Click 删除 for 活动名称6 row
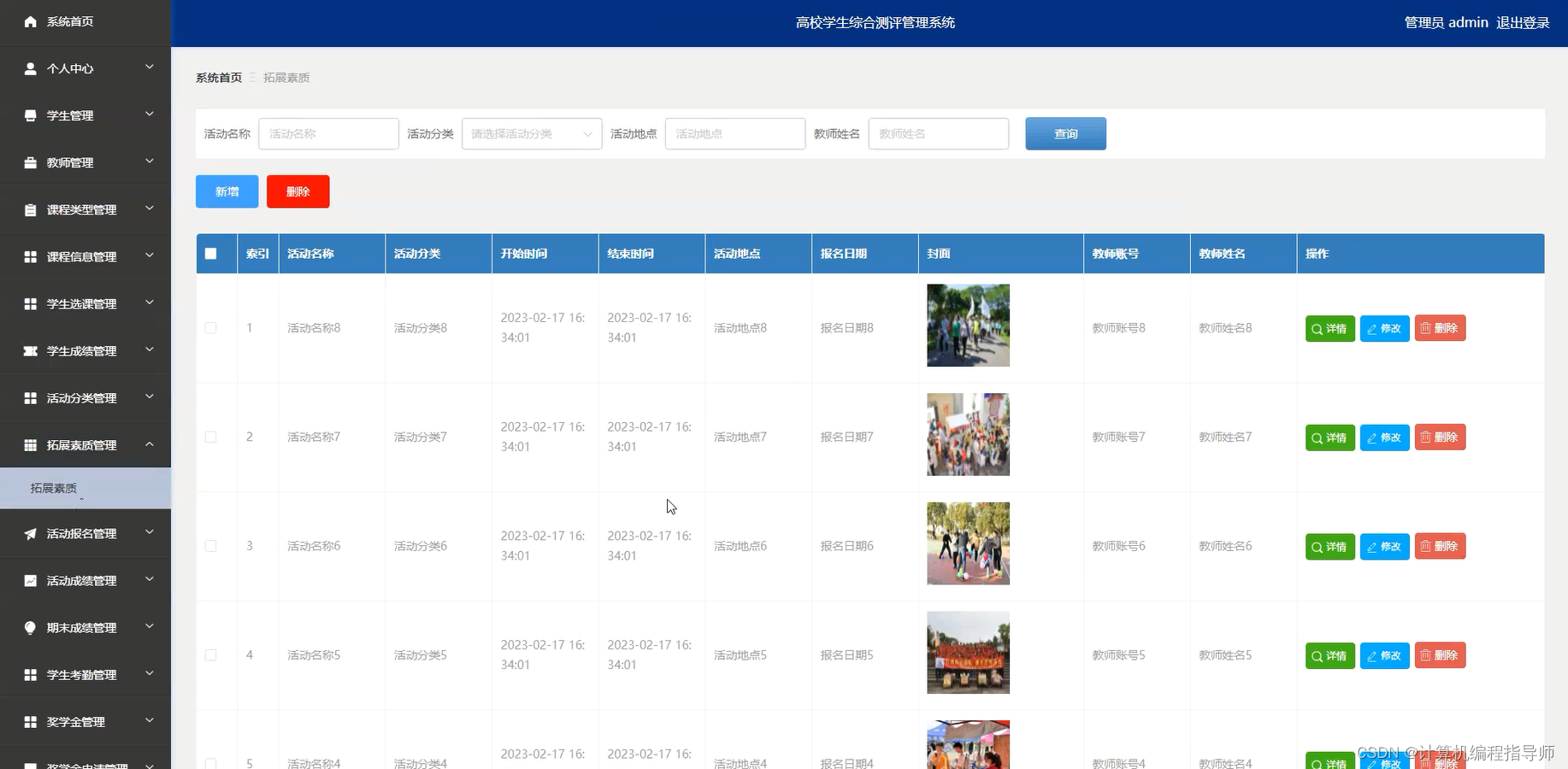Viewport: 1568px width, 769px height. 1440,546
